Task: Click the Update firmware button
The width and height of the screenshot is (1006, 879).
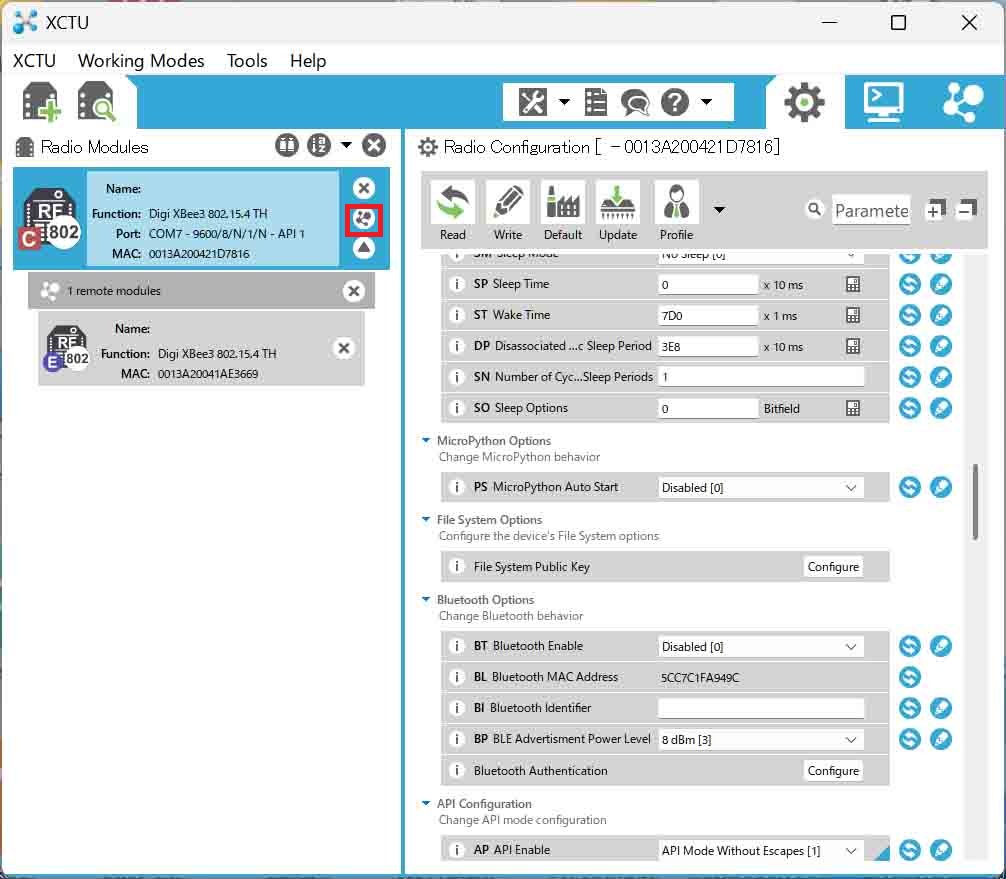Action: (618, 212)
